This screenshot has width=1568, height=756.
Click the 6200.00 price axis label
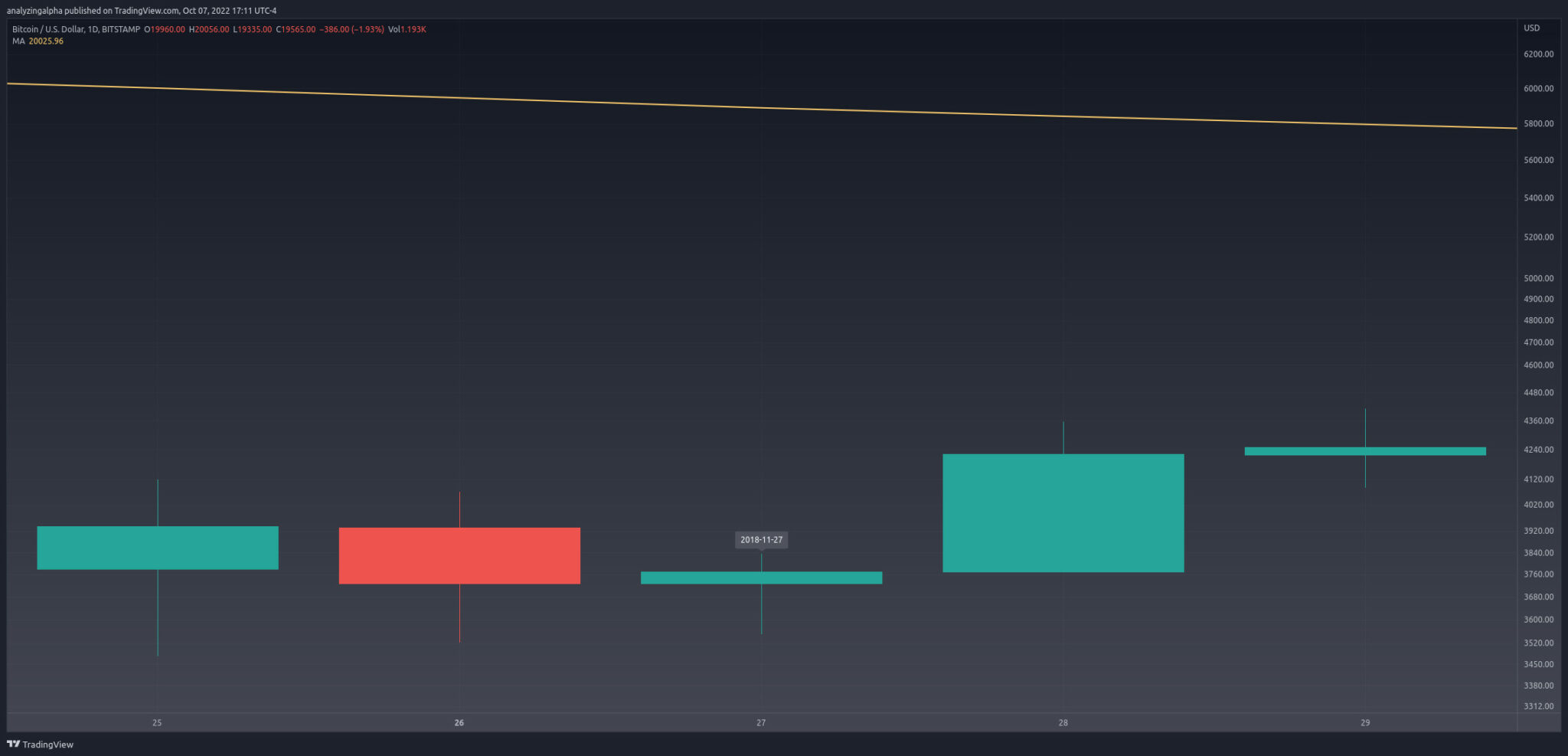[x=1538, y=54]
